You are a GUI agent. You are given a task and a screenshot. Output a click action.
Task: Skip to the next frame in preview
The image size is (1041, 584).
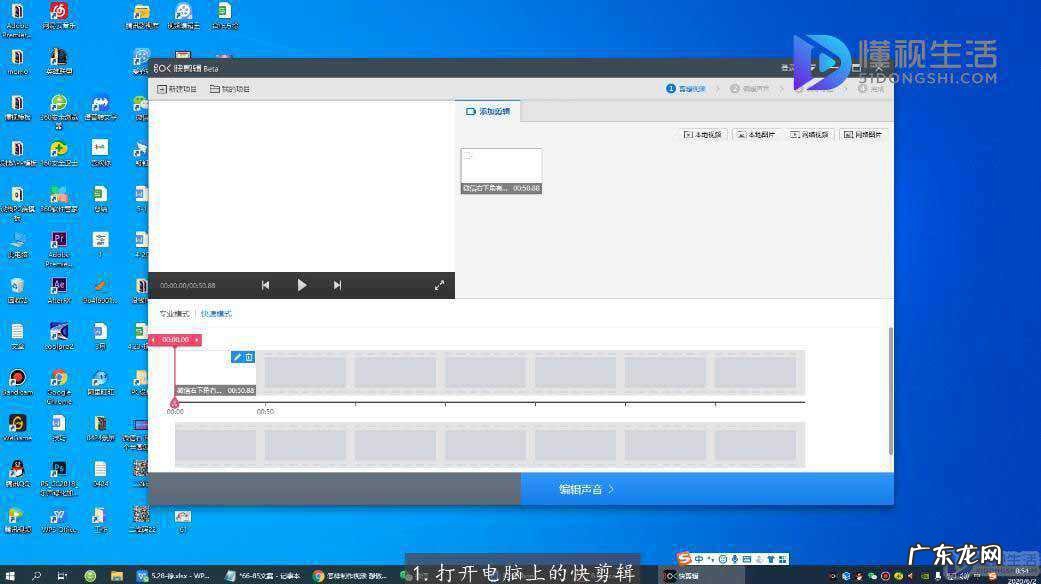tap(338, 285)
